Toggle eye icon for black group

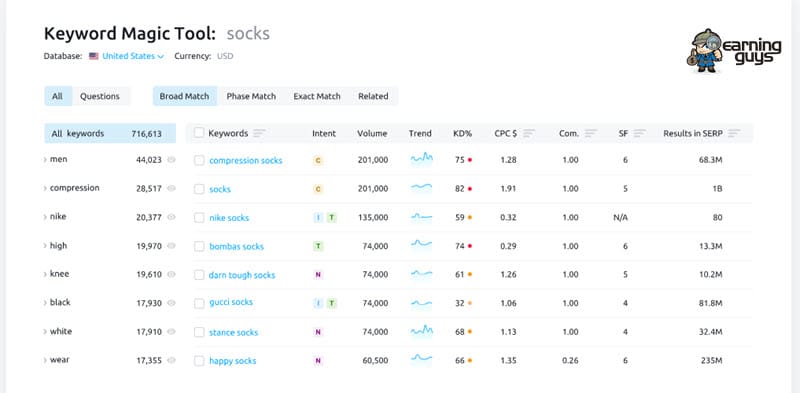pyautogui.click(x=171, y=303)
